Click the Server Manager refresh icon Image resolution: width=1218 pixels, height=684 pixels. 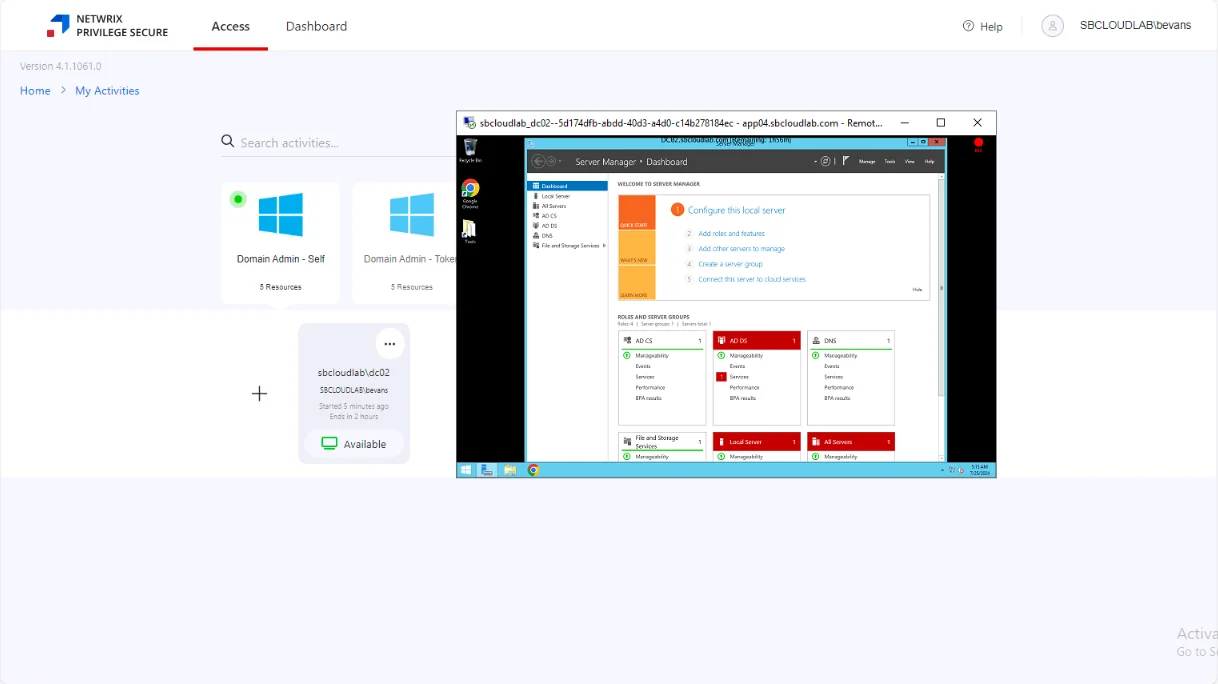click(x=825, y=161)
